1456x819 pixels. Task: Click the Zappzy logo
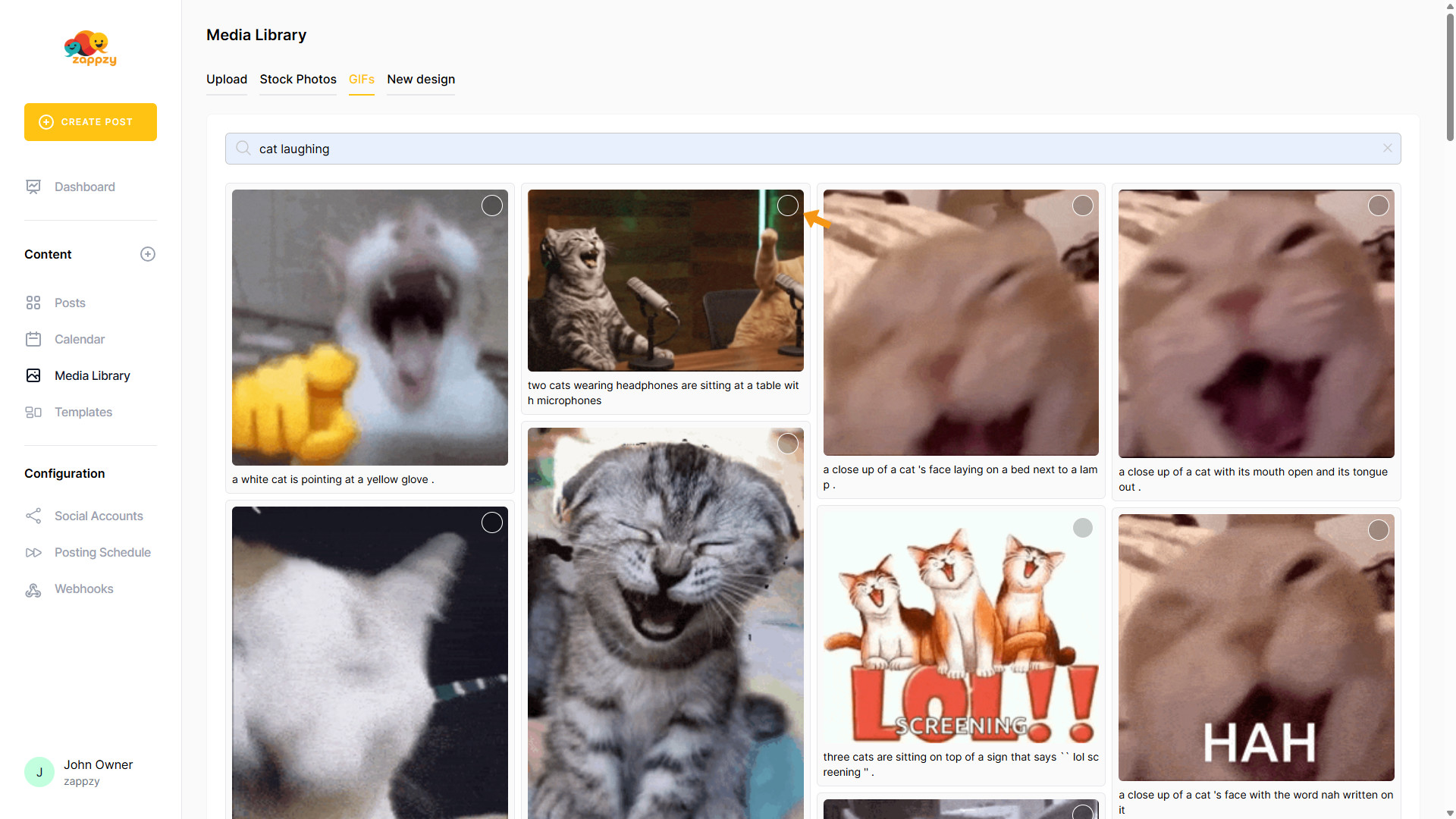(x=90, y=49)
